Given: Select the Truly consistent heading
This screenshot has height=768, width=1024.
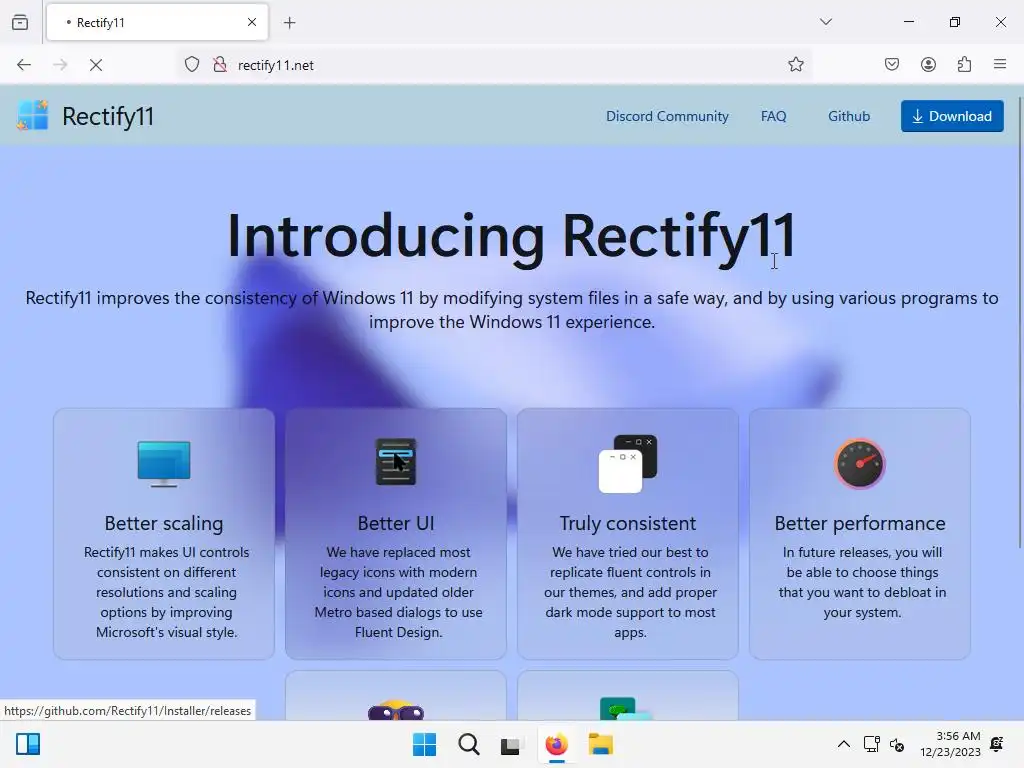Looking at the screenshot, I should (x=628, y=524).
